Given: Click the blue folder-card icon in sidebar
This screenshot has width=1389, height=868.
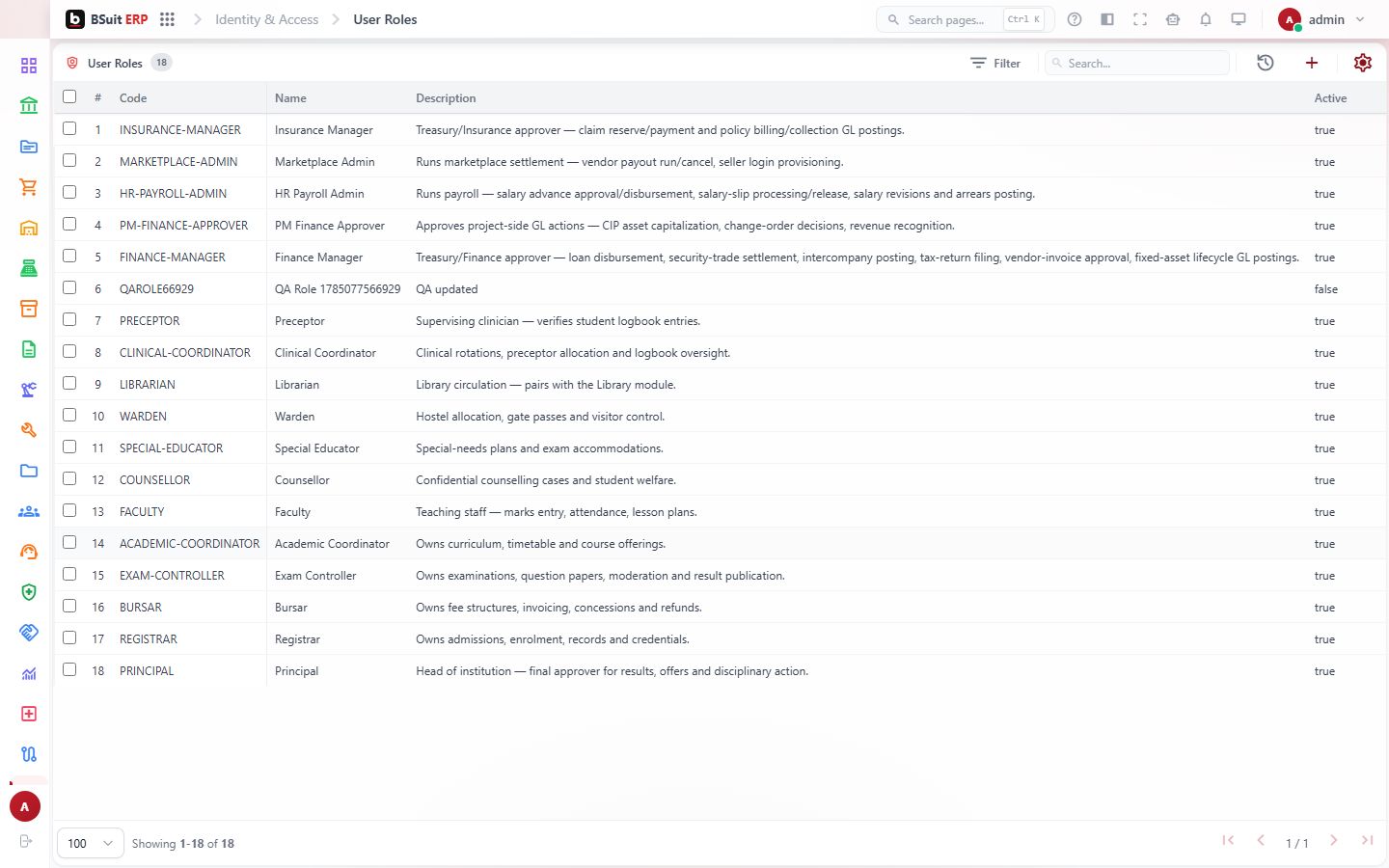Looking at the screenshot, I should (29, 147).
